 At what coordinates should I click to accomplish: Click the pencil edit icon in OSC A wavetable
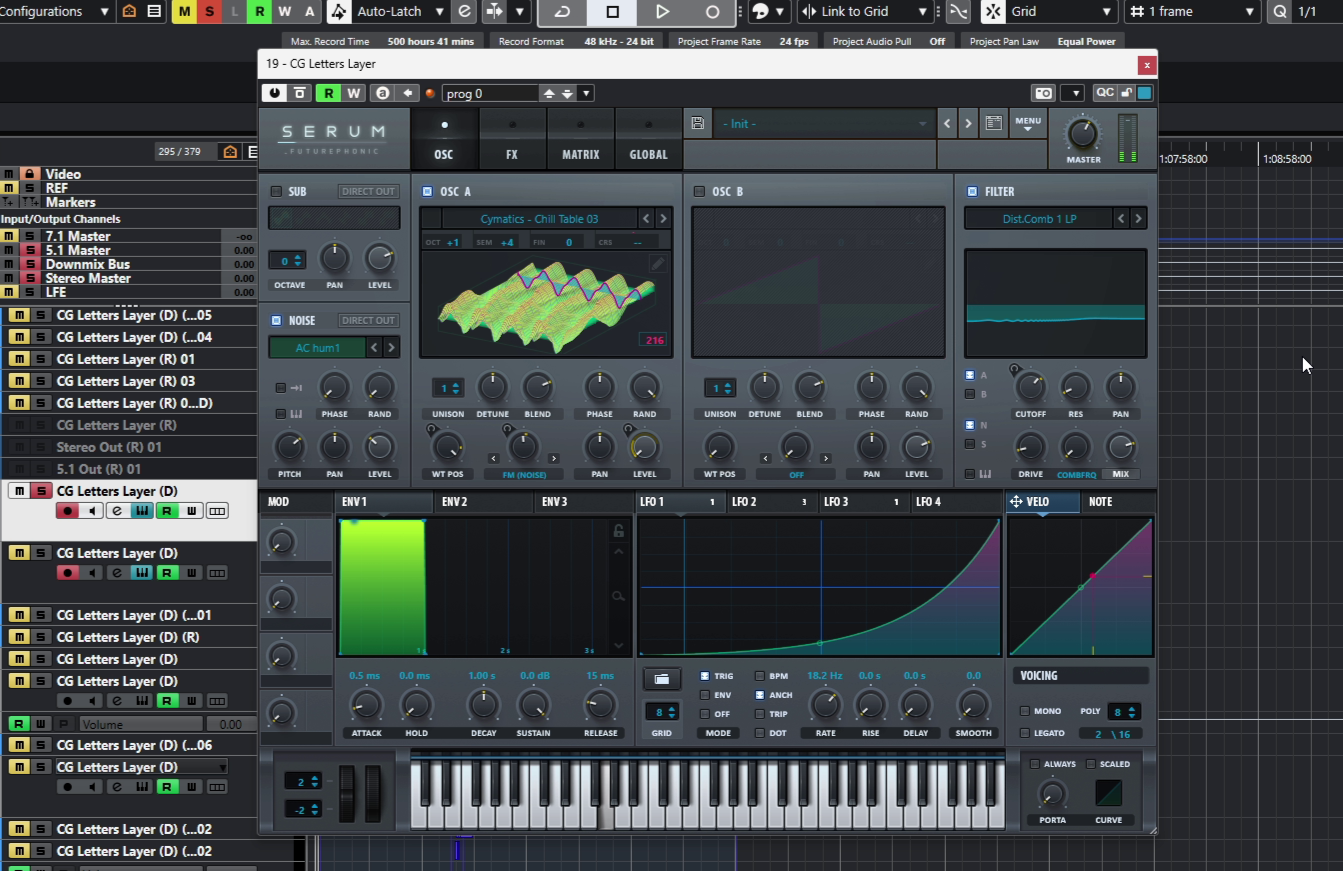[657, 264]
